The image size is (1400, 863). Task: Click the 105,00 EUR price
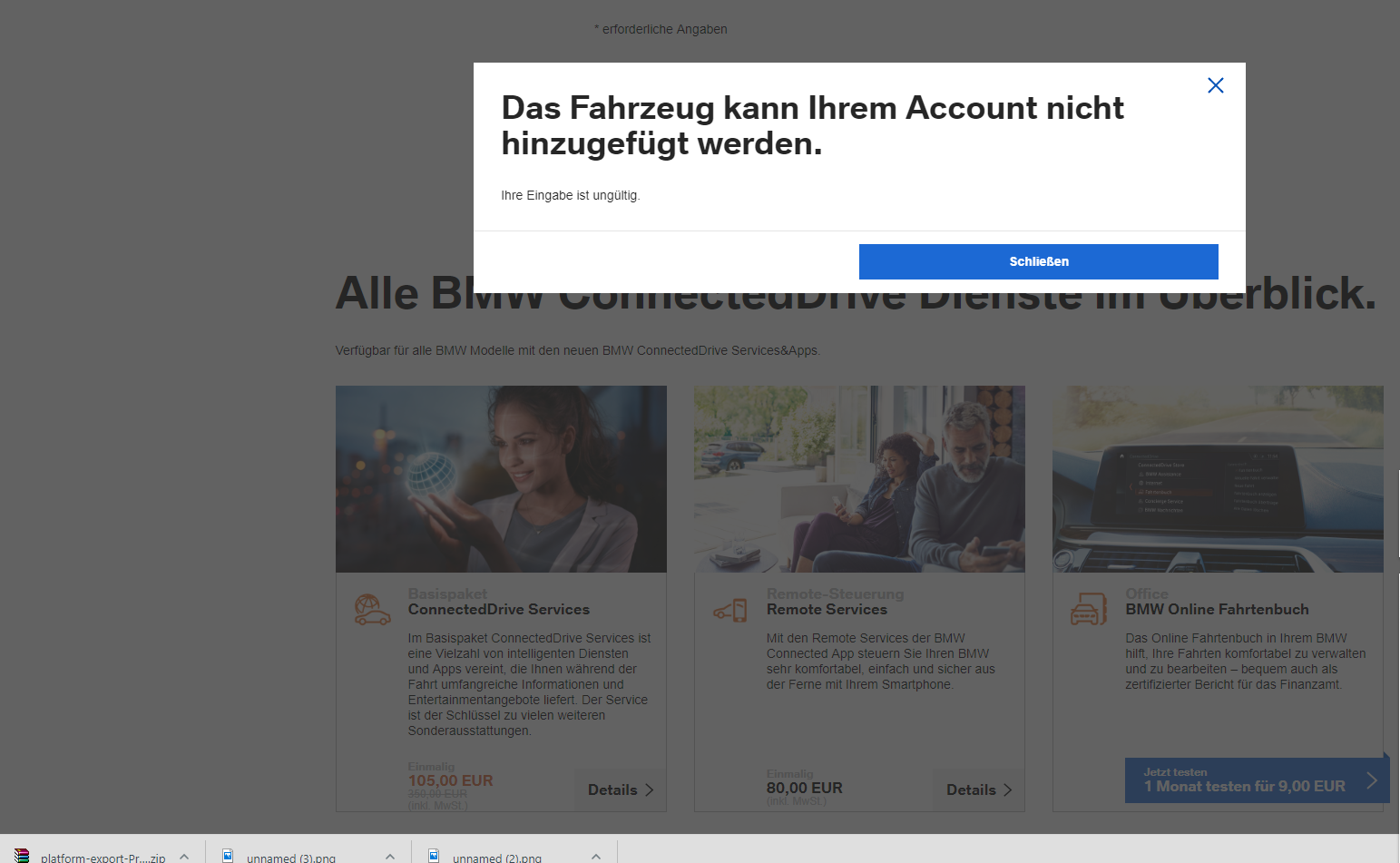pos(450,780)
